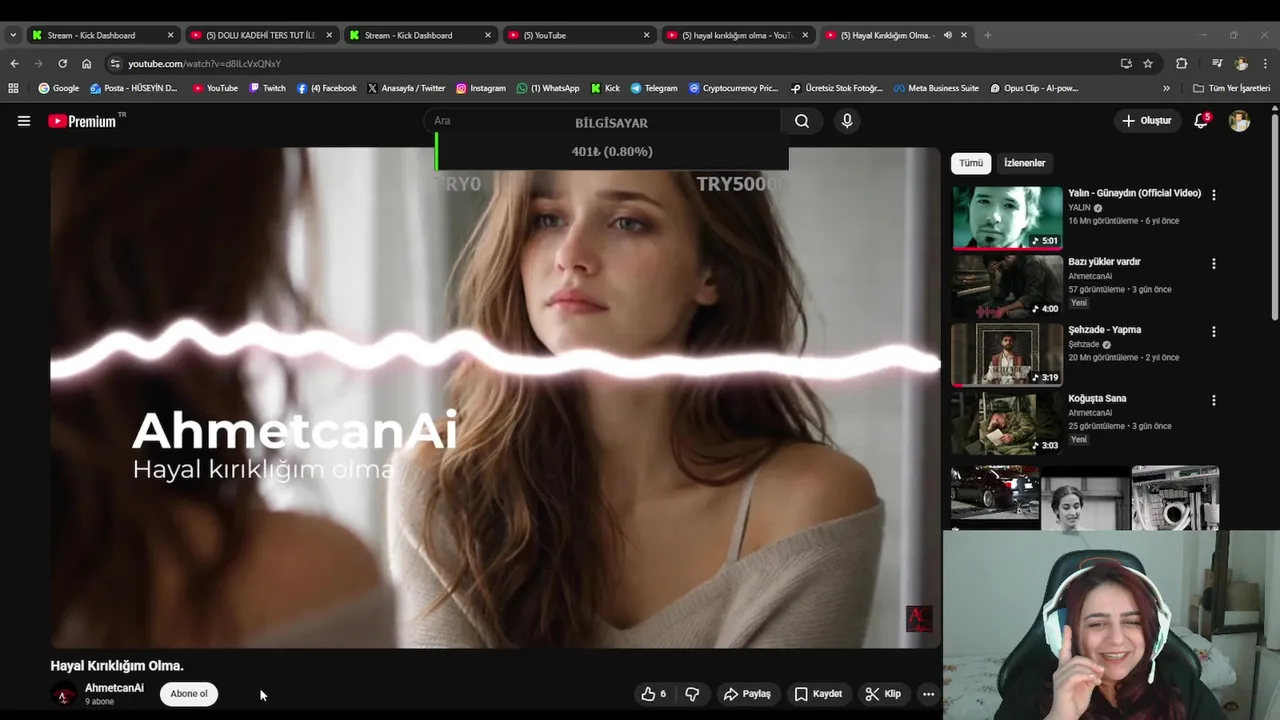The image size is (1280, 720).
Task: Start voice search with microphone icon
Action: pyautogui.click(x=847, y=121)
